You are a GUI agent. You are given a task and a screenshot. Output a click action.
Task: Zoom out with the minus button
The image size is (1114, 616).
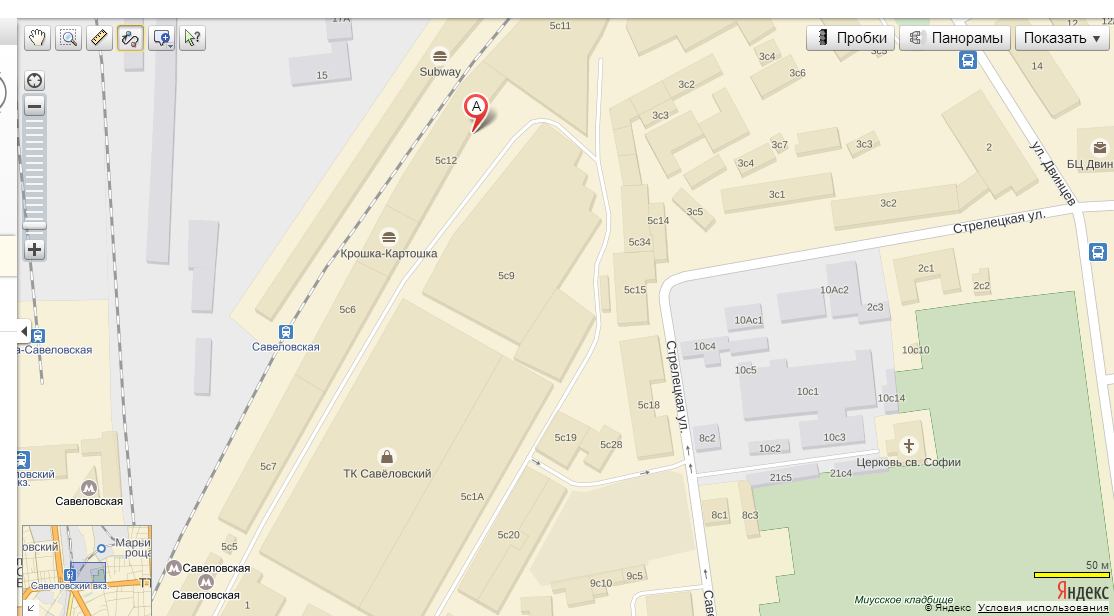coord(35,107)
